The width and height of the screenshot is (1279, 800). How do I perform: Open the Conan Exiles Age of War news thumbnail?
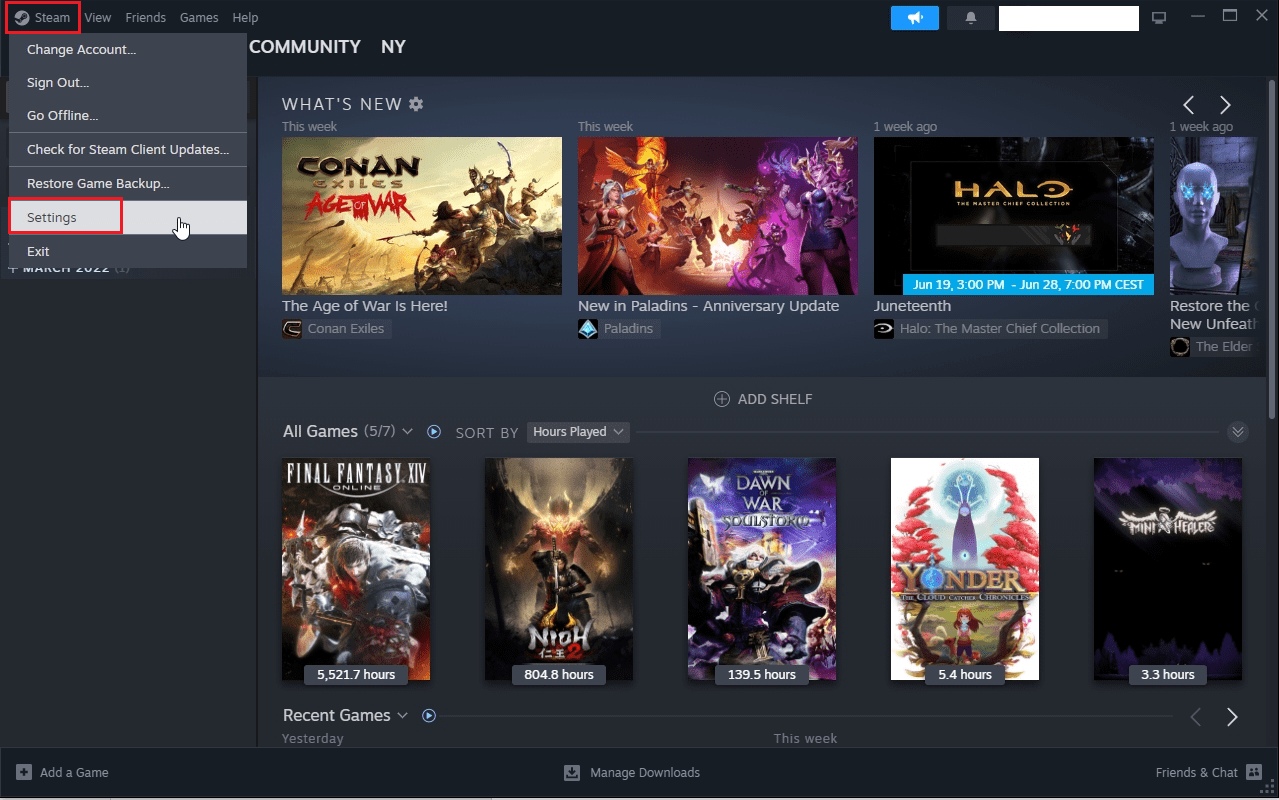422,216
